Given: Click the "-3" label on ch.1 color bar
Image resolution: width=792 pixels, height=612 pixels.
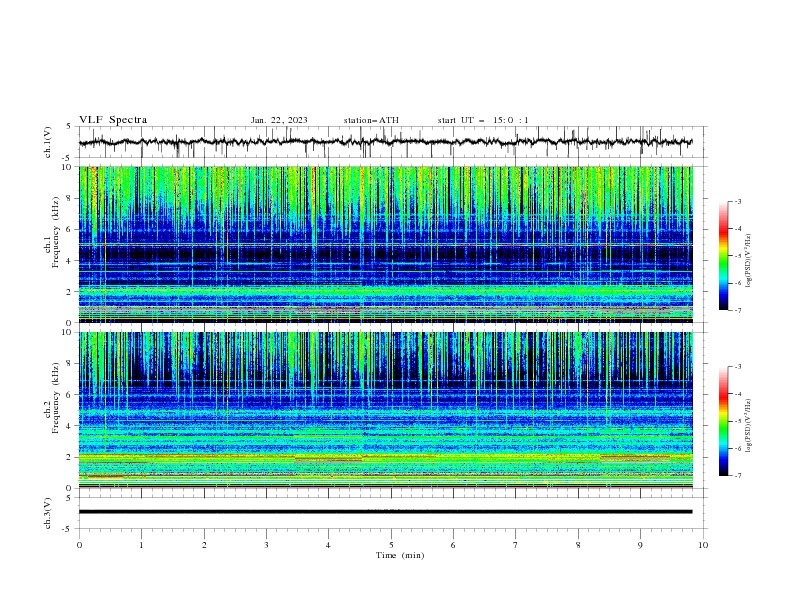Looking at the screenshot, I should 737,201.
